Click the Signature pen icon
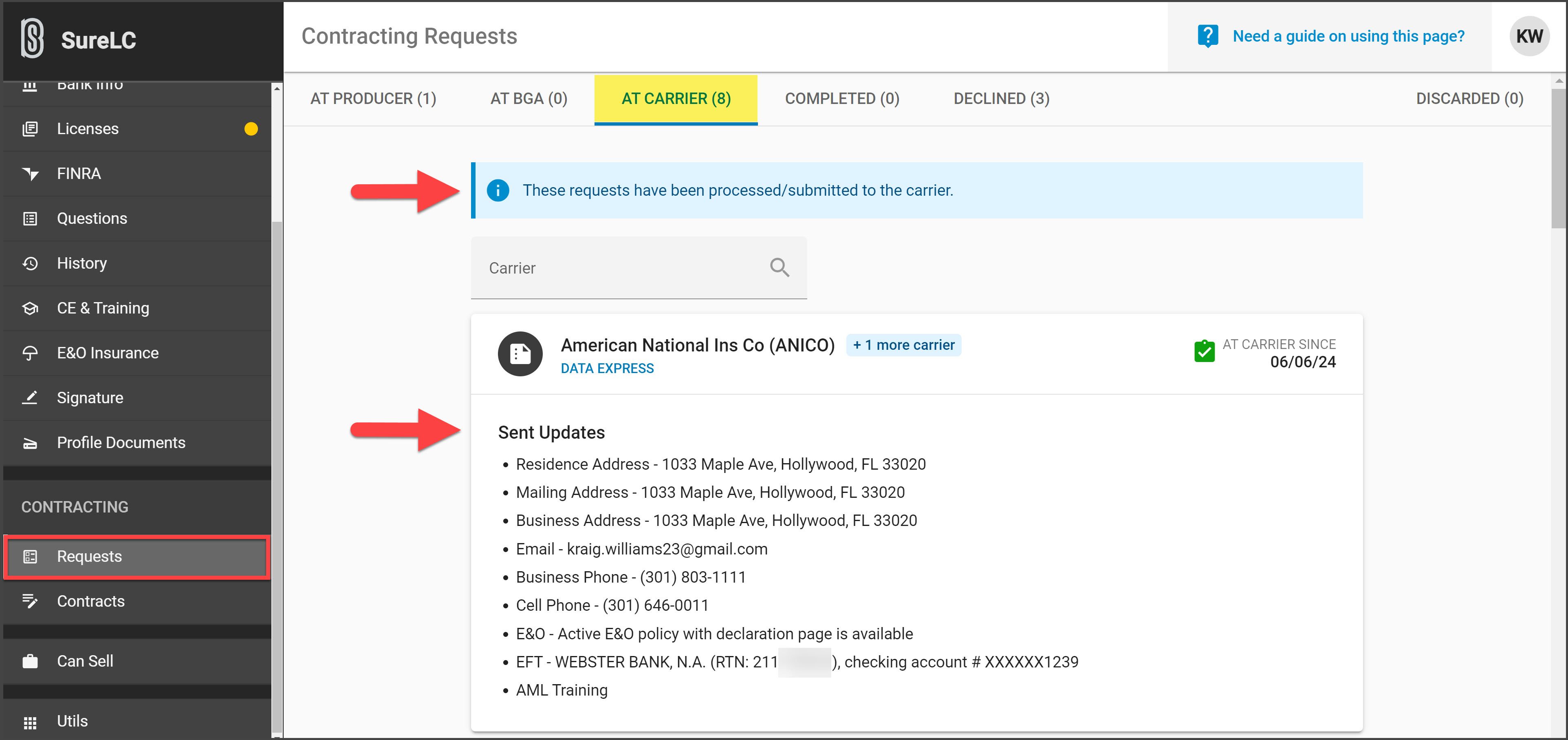1568x740 pixels. (30, 398)
